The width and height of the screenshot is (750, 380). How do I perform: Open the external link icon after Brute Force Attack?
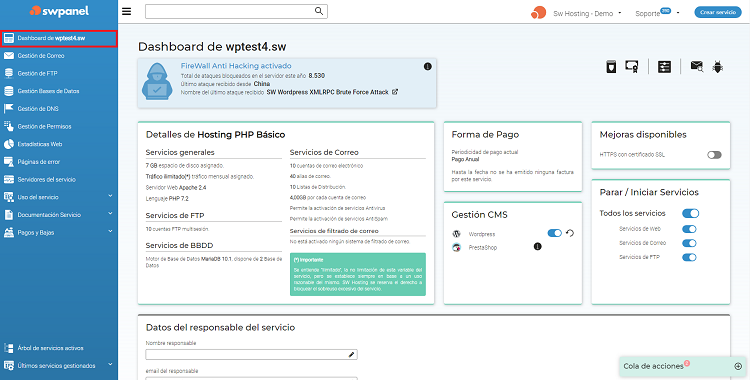click(x=395, y=92)
